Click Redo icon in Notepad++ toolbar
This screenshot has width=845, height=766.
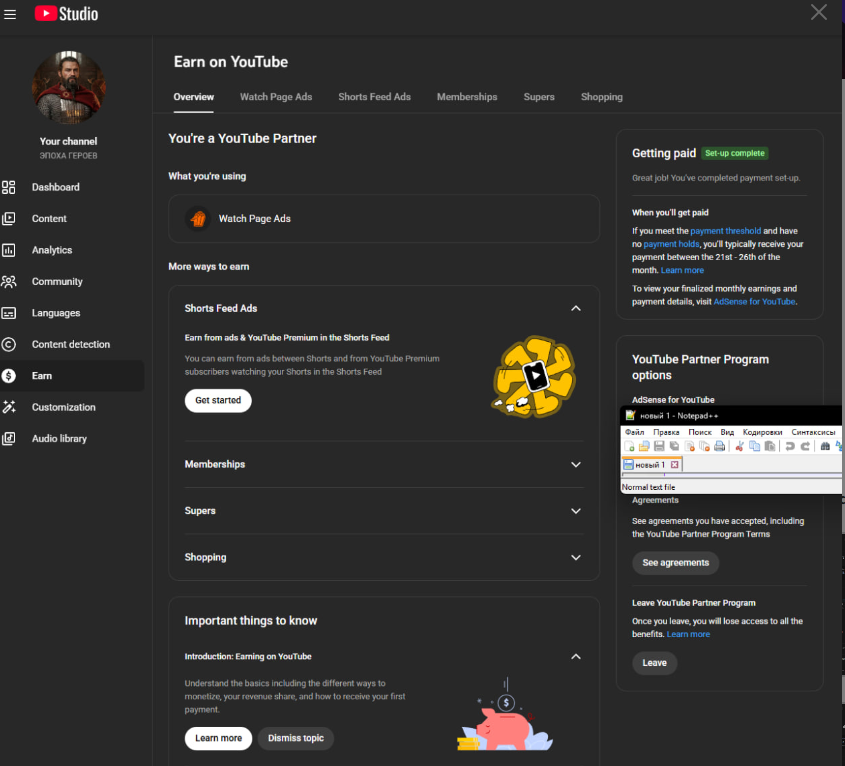(805, 446)
